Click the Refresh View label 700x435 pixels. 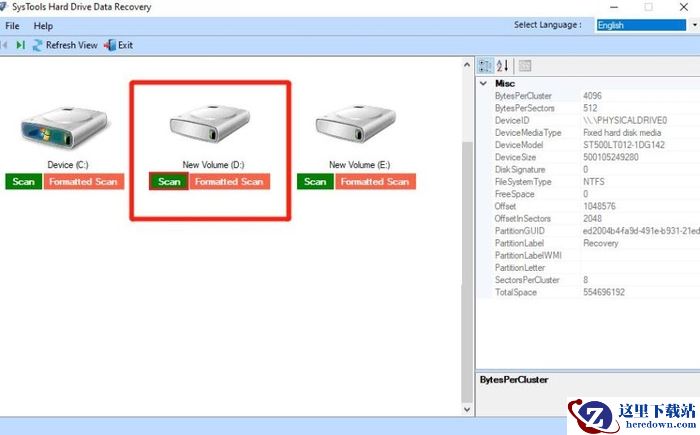click(x=71, y=45)
